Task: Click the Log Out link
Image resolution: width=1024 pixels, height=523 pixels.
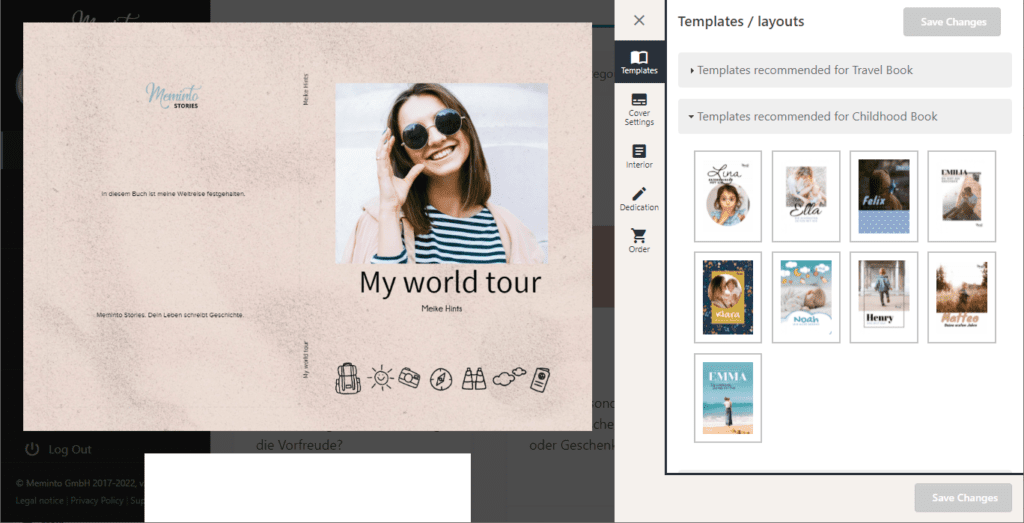Action: (x=70, y=450)
